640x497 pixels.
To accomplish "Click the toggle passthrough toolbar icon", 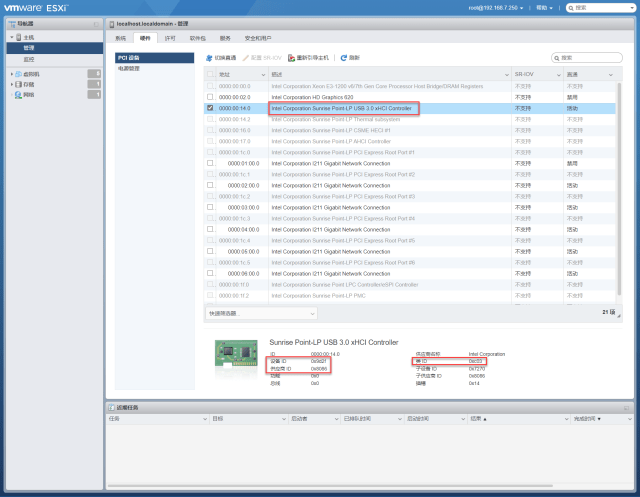I will coord(209,58).
